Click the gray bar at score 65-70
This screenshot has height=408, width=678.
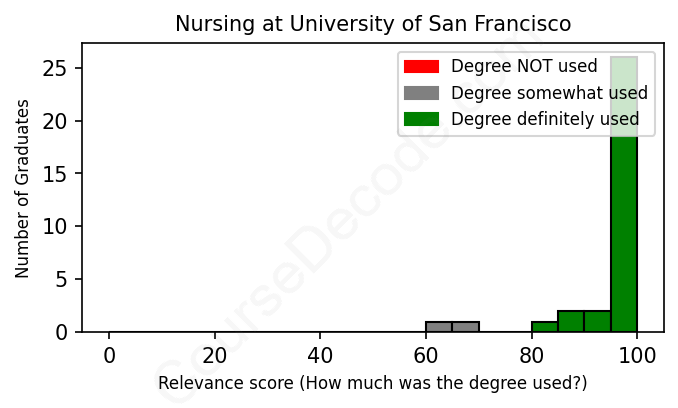(x=465, y=326)
